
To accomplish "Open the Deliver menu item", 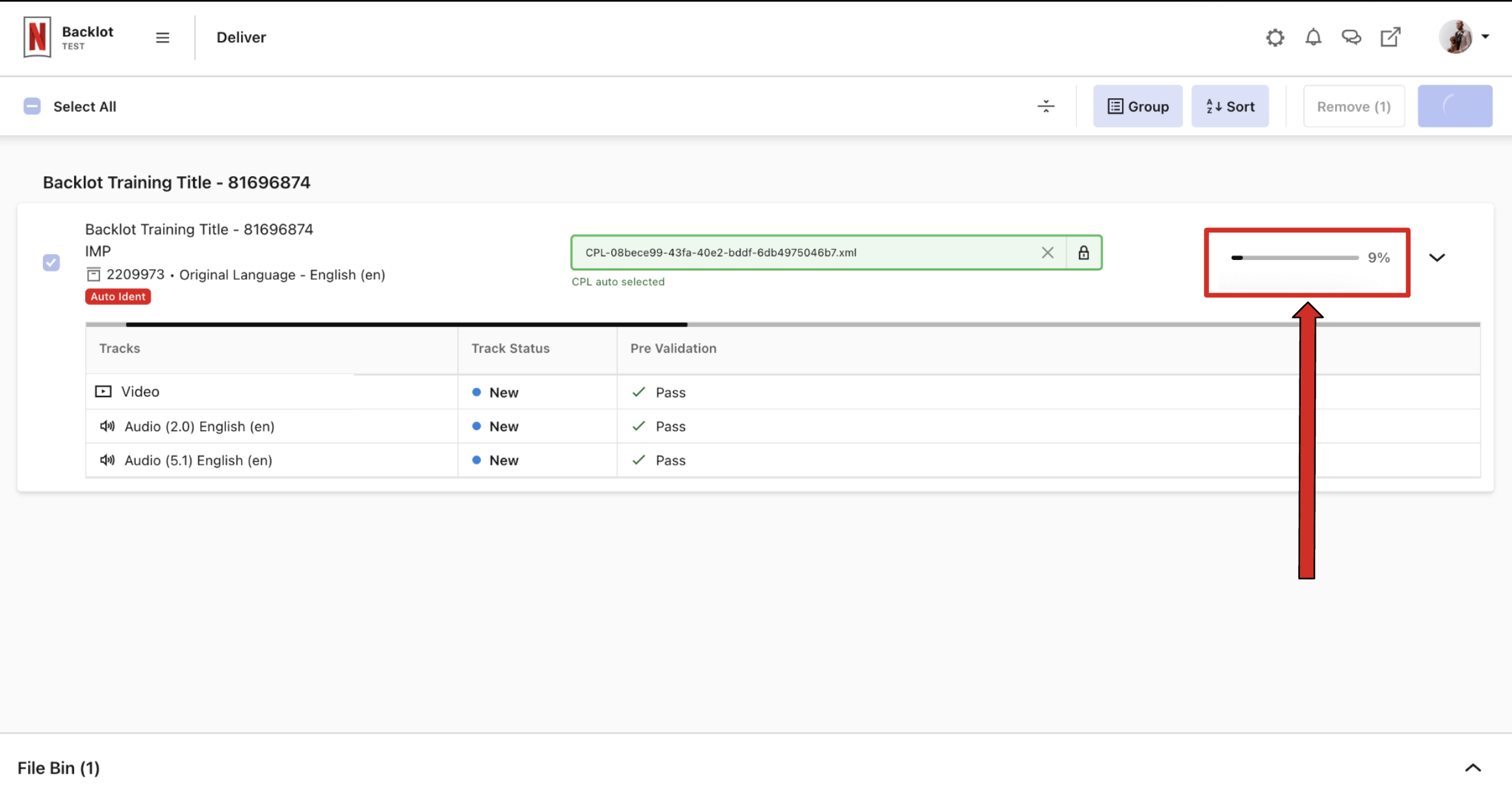I will [241, 37].
